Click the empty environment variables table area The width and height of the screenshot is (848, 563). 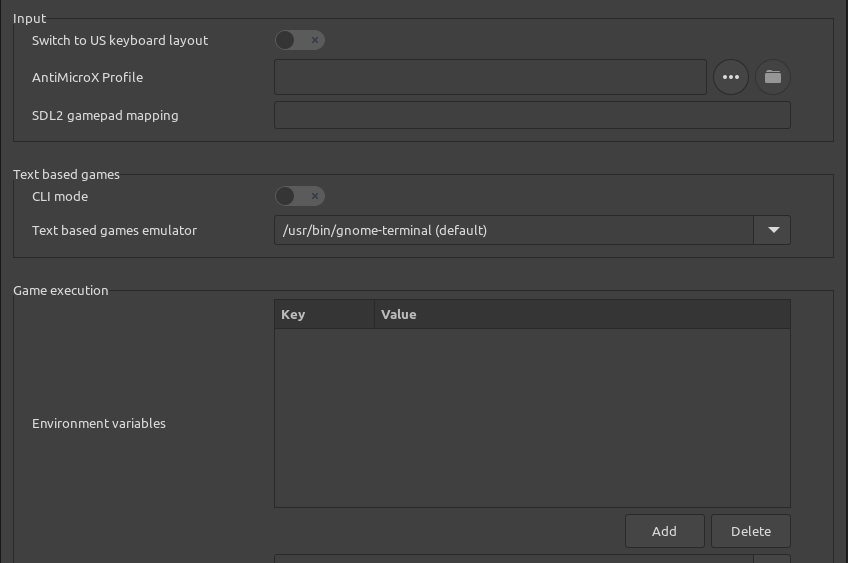[532, 417]
